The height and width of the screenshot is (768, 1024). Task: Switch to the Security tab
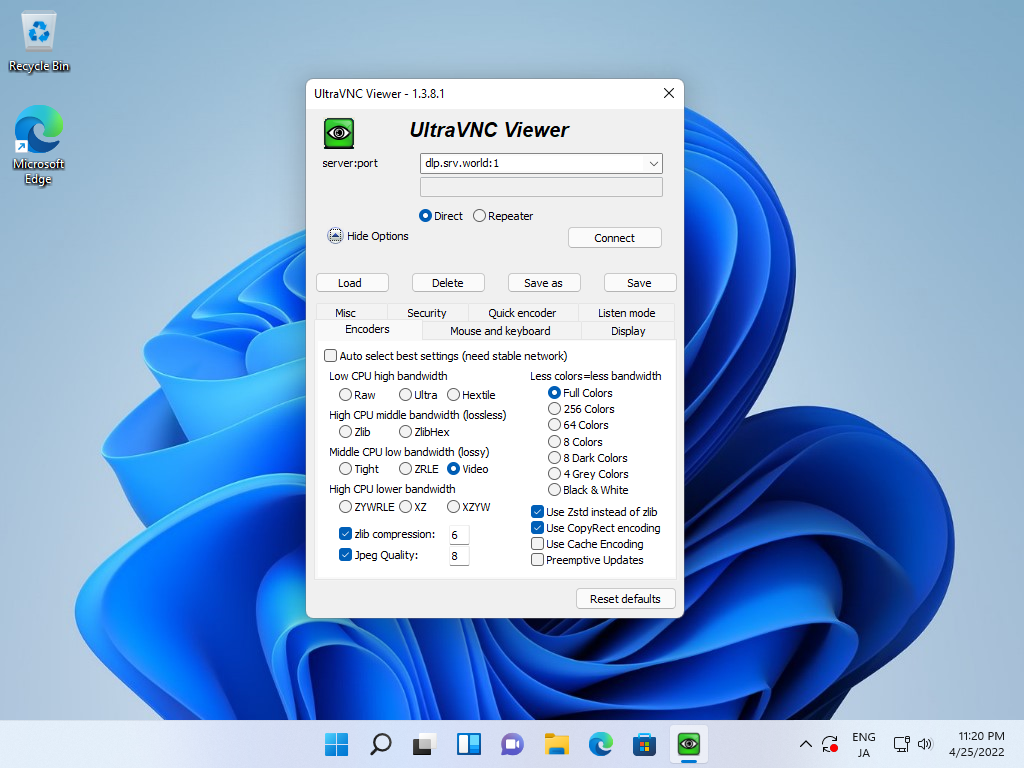427,312
